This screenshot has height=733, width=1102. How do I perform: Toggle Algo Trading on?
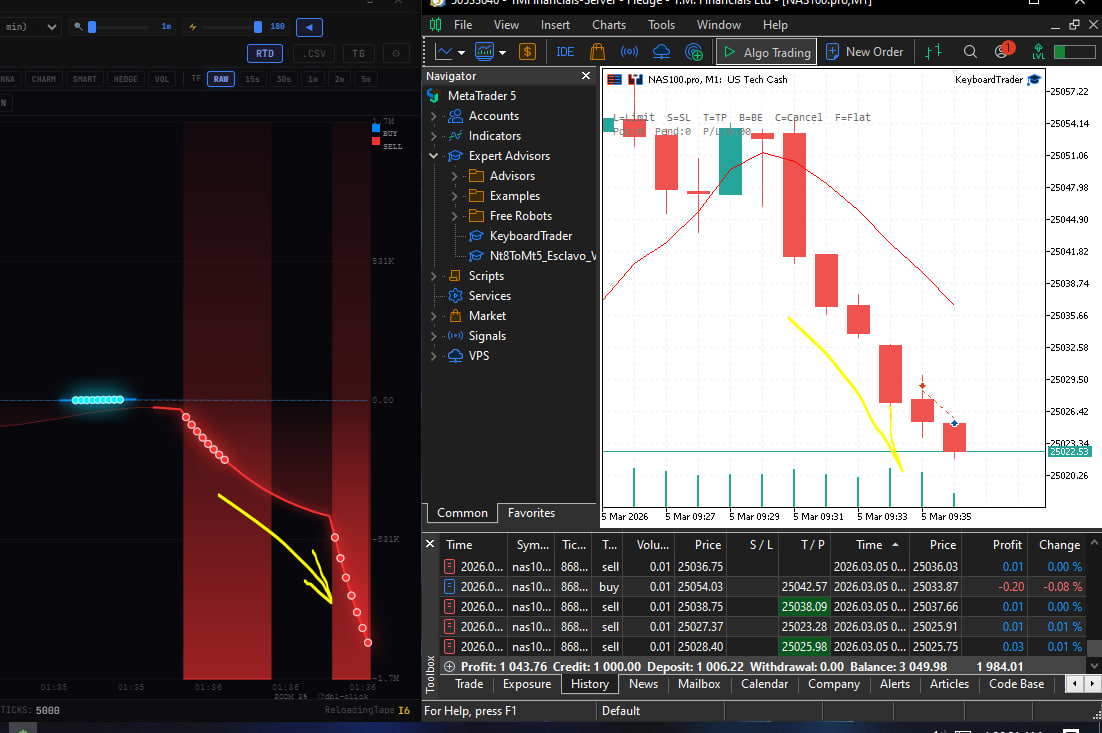767,52
